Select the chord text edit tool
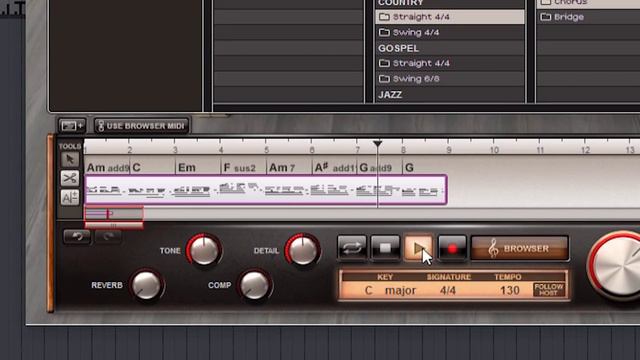This screenshot has width=640, height=360. point(70,198)
